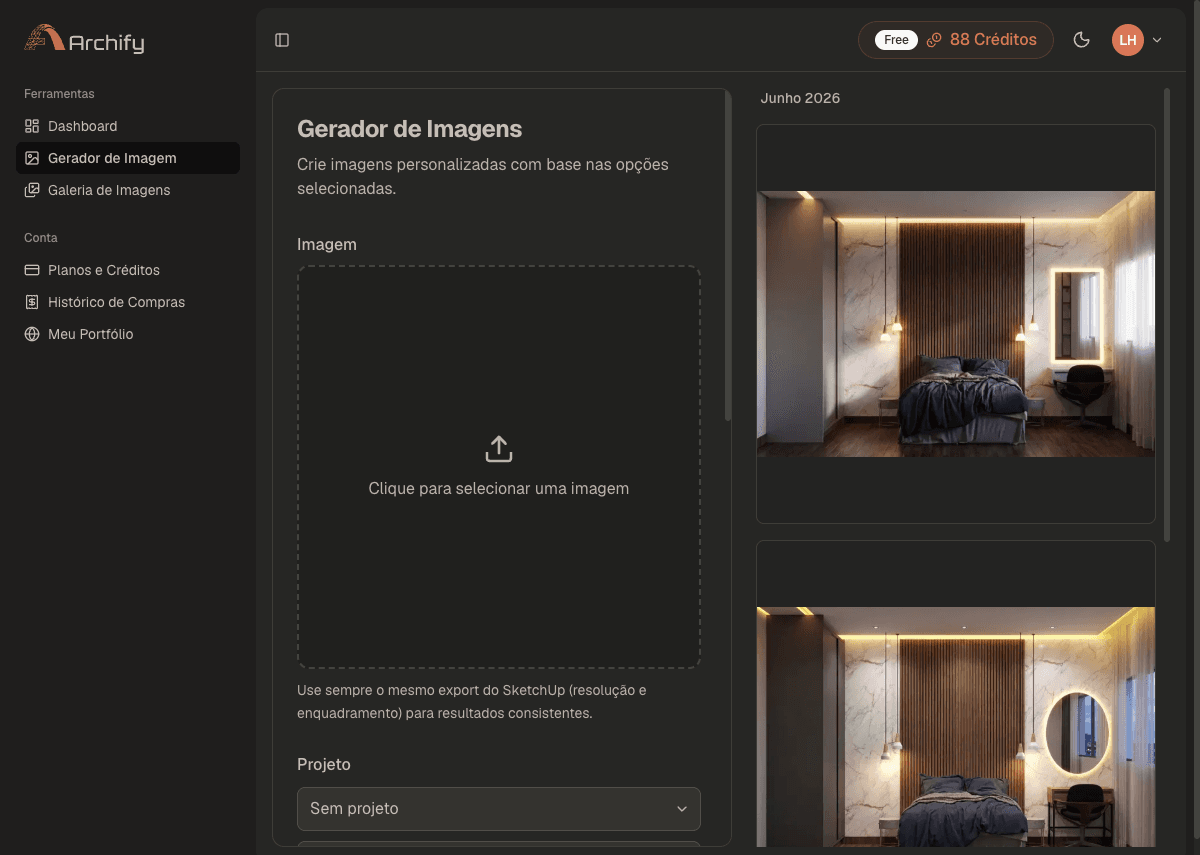Viewport: 1200px width, 855px height.
Task: Click the Meu Portfólio globe icon
Action: 32,334
